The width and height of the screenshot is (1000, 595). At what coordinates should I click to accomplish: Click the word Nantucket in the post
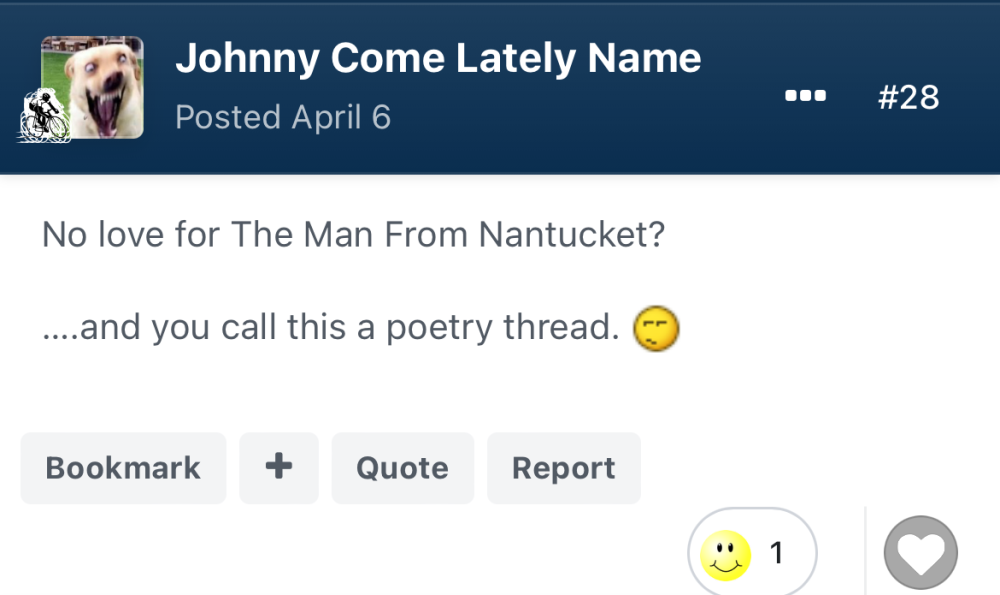coord(571,235)
